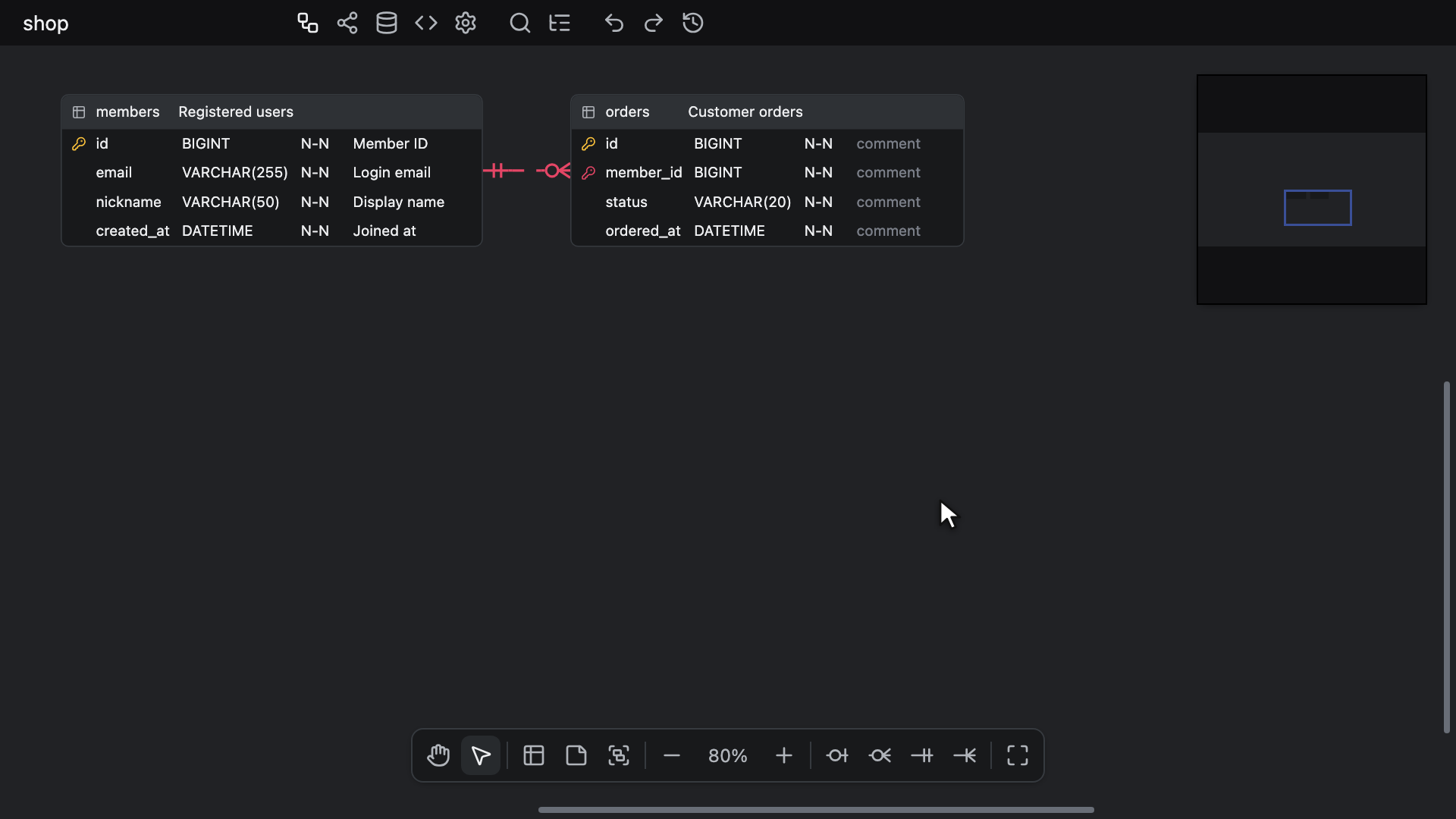Image resolution: width=1456 pixels, height=819 pixels.
Task: Undo the last action
Action: 614,23
